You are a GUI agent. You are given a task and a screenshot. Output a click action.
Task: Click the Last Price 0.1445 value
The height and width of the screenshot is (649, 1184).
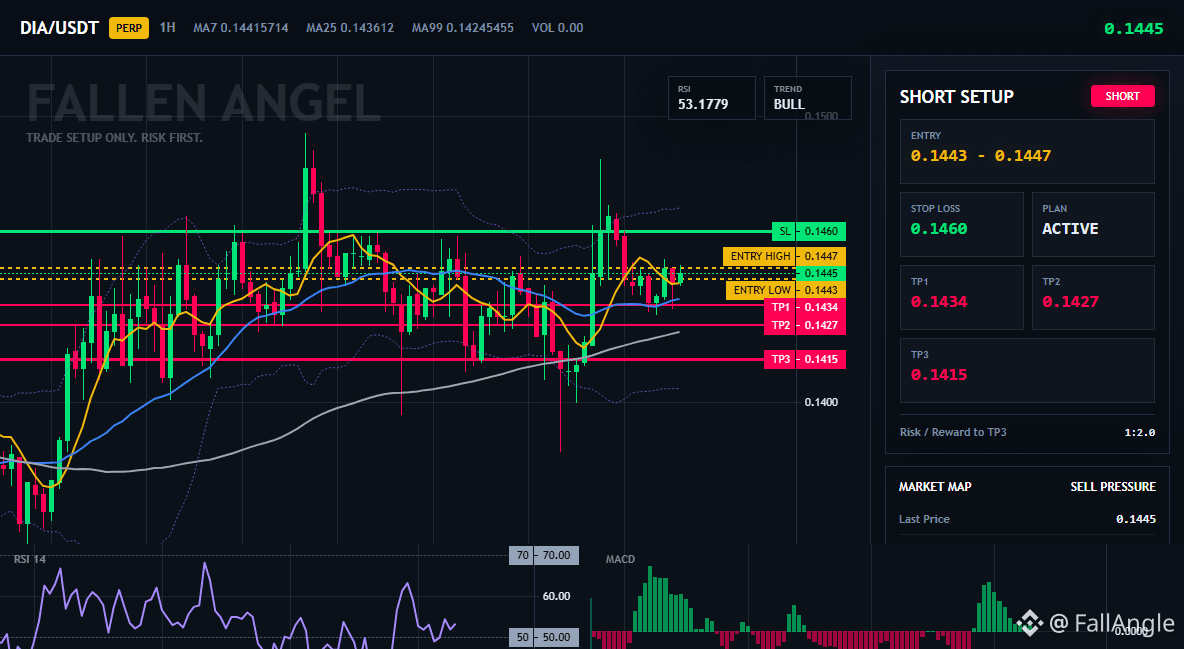coord(1136,519)
